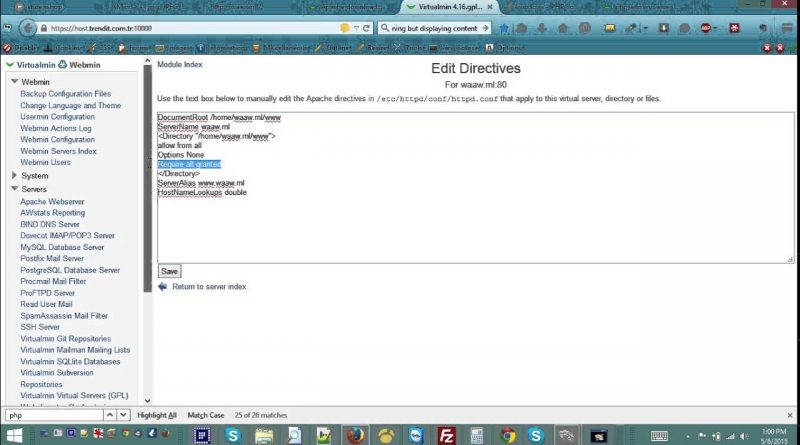The image size is (800, 445).
Task: Expand the System category in sidebar
Action: [x=14, y=175]
